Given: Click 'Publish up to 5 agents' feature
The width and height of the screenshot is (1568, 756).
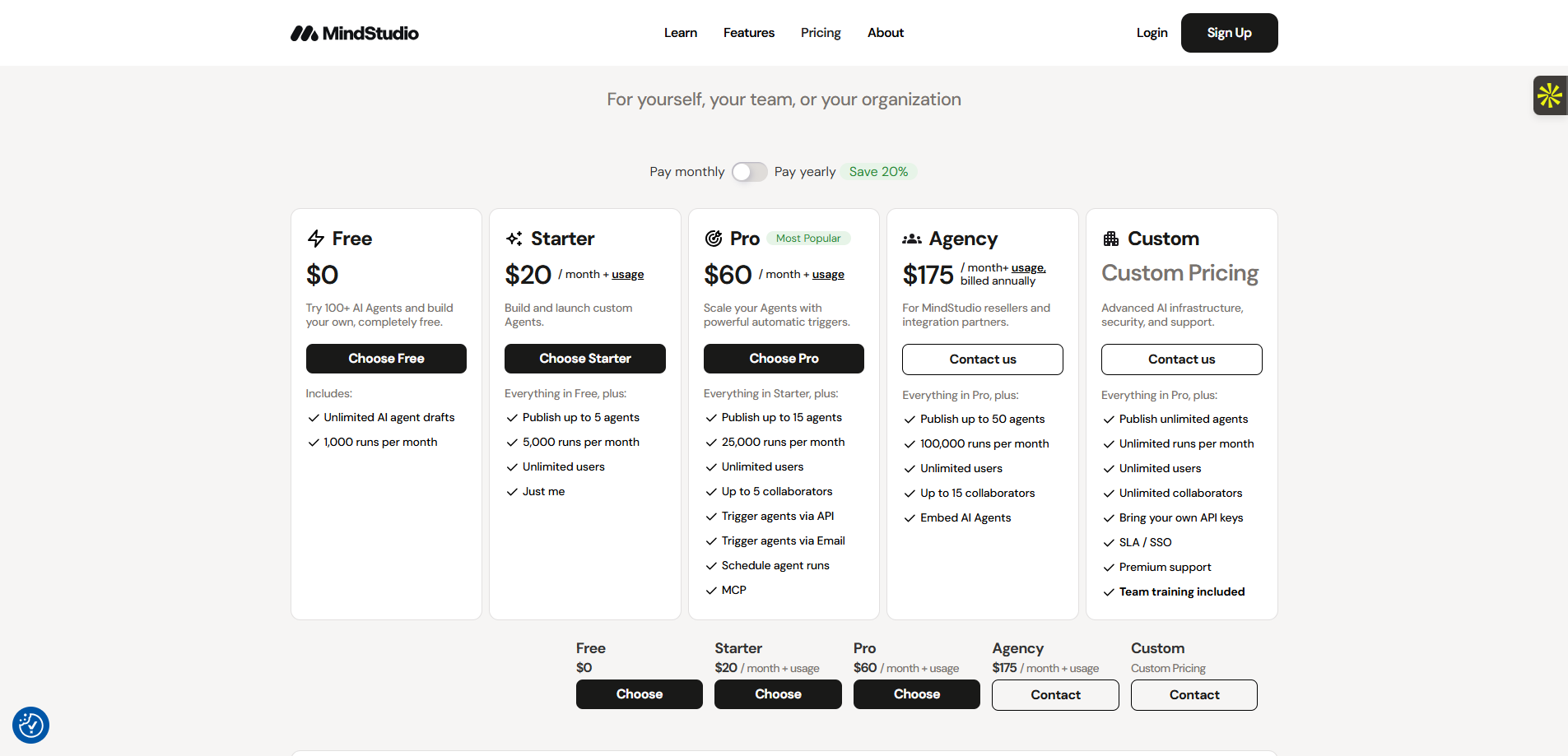Looking at the screenshot, I should 581,418.
